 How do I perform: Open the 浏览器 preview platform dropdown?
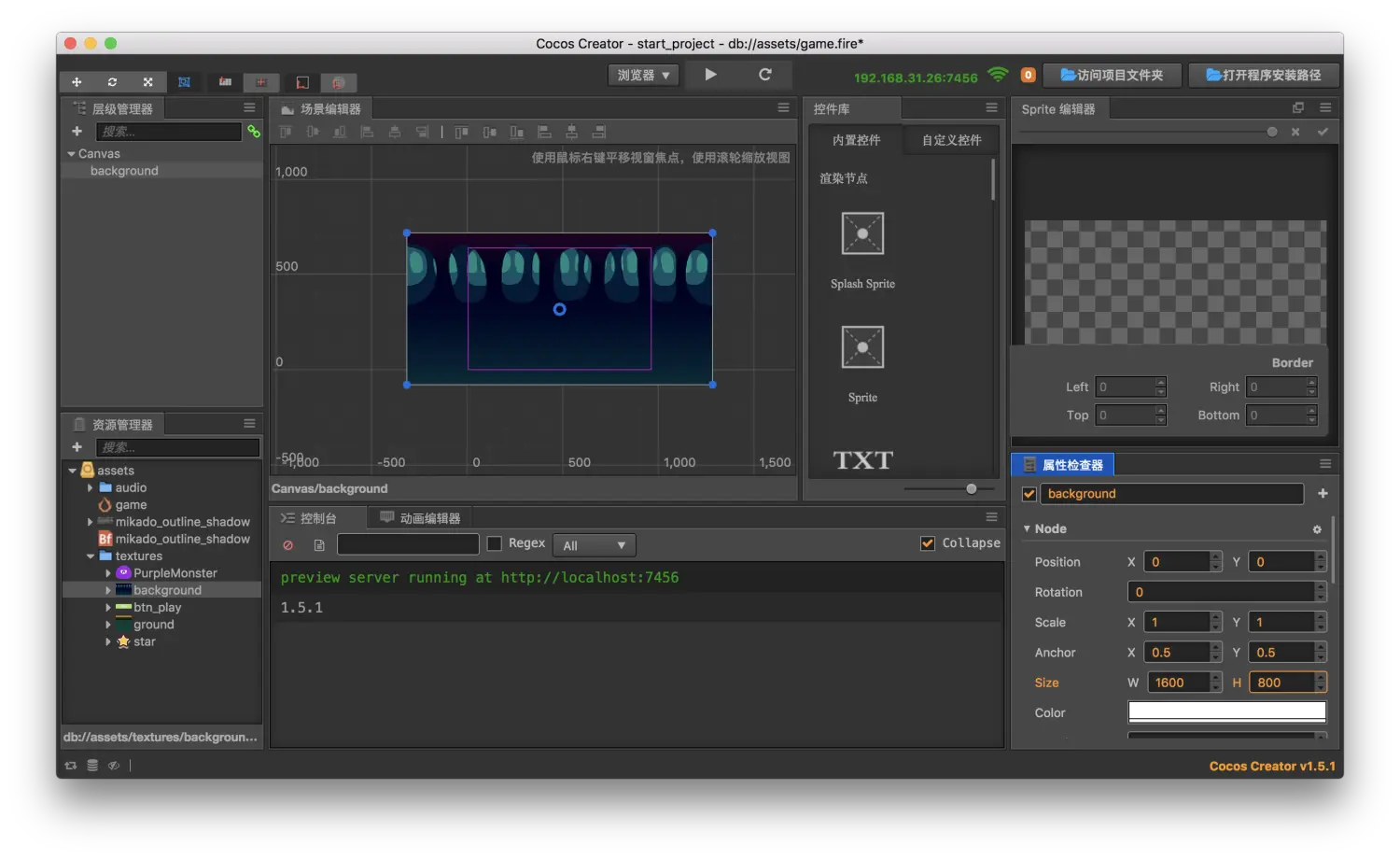pos(644,76)
